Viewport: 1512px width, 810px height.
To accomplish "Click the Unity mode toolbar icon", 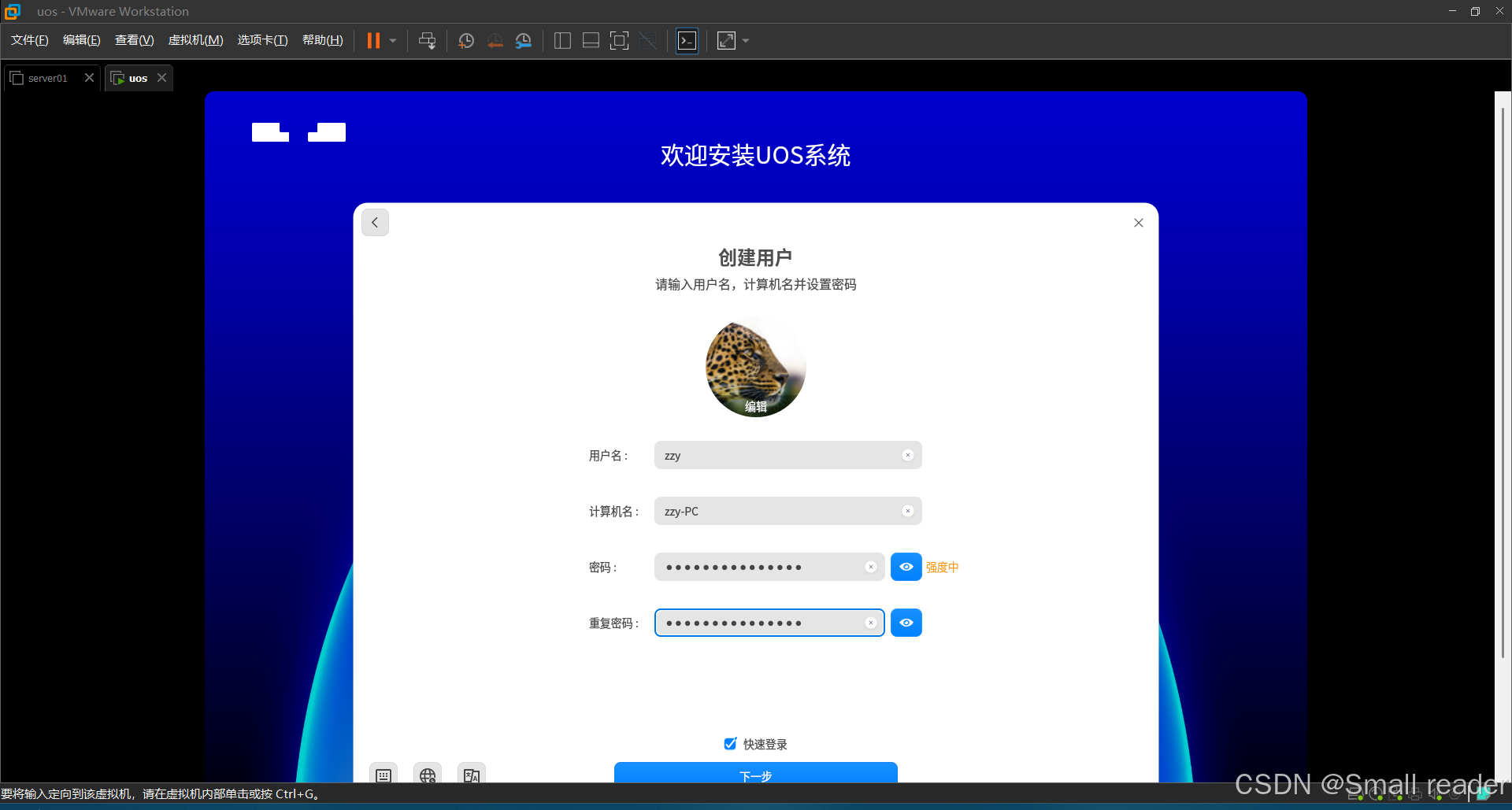I will coord(648,41).
